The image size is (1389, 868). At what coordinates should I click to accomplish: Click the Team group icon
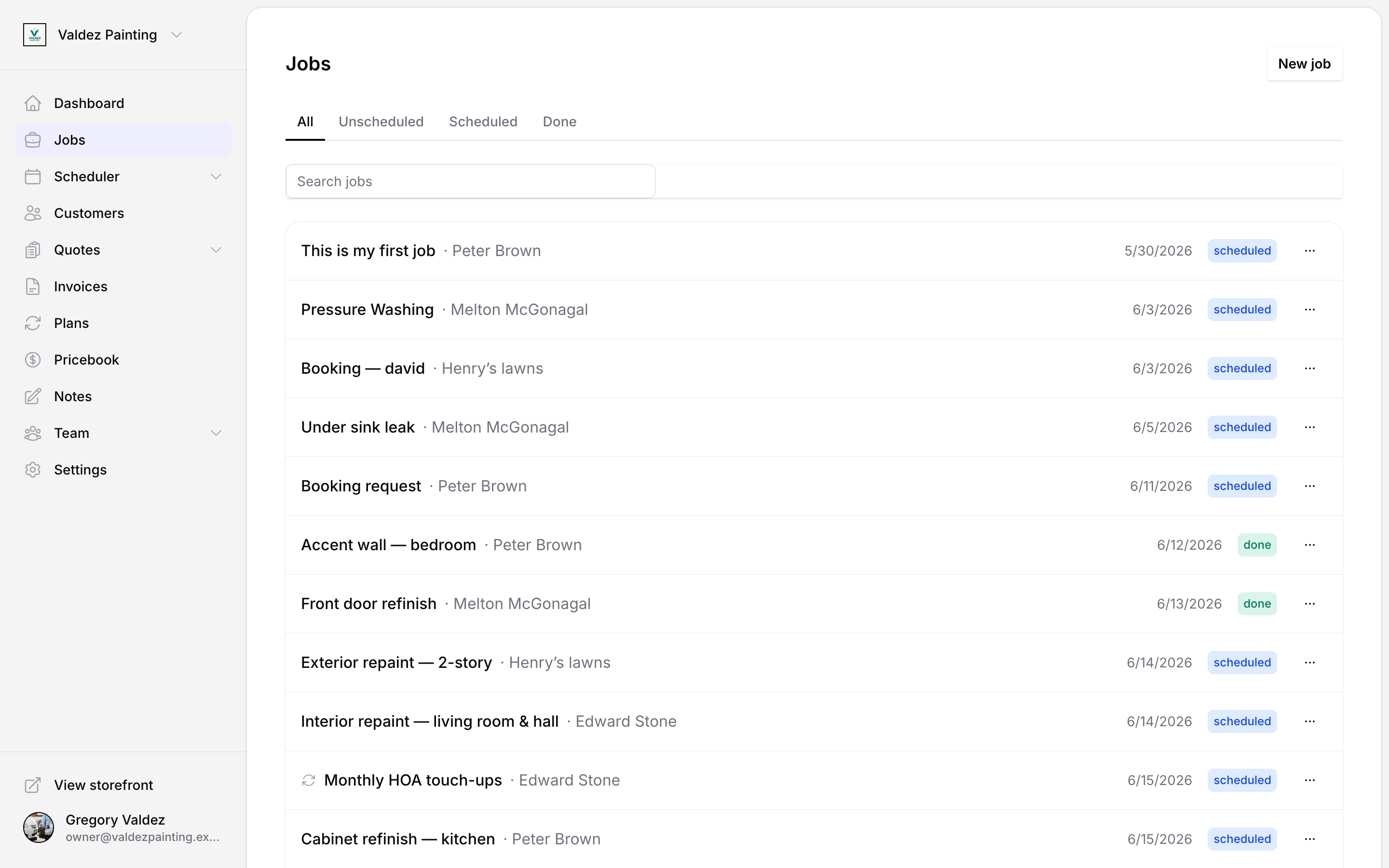click(33, 434)
